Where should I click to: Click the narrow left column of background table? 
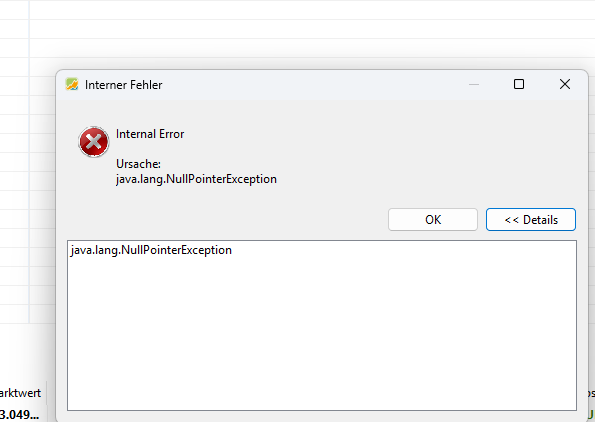pos(14,162)
